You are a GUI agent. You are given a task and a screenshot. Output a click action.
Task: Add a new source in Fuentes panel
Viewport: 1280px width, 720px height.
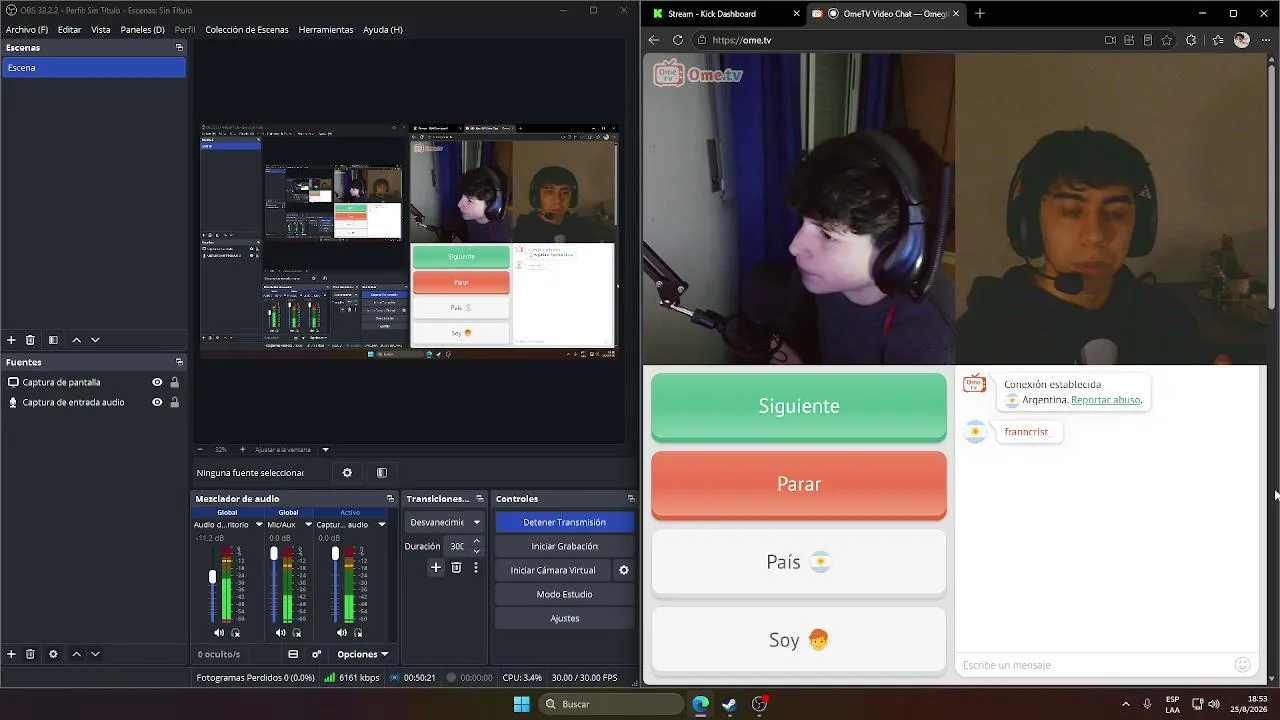click(11, 654)
